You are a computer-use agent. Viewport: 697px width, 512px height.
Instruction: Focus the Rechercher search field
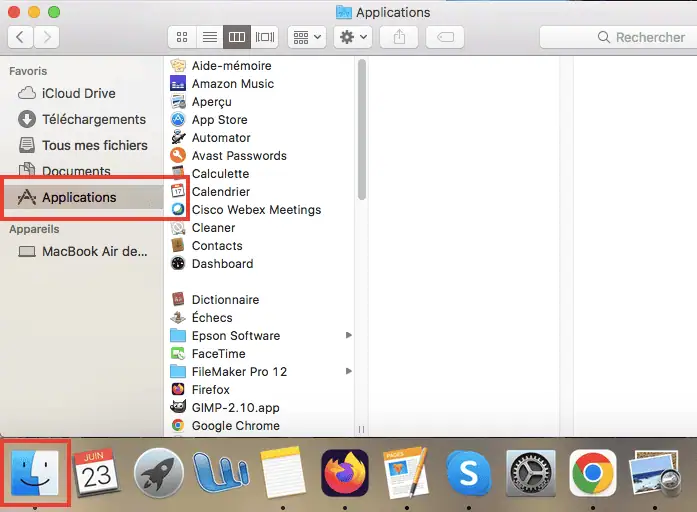pos(618,37)
